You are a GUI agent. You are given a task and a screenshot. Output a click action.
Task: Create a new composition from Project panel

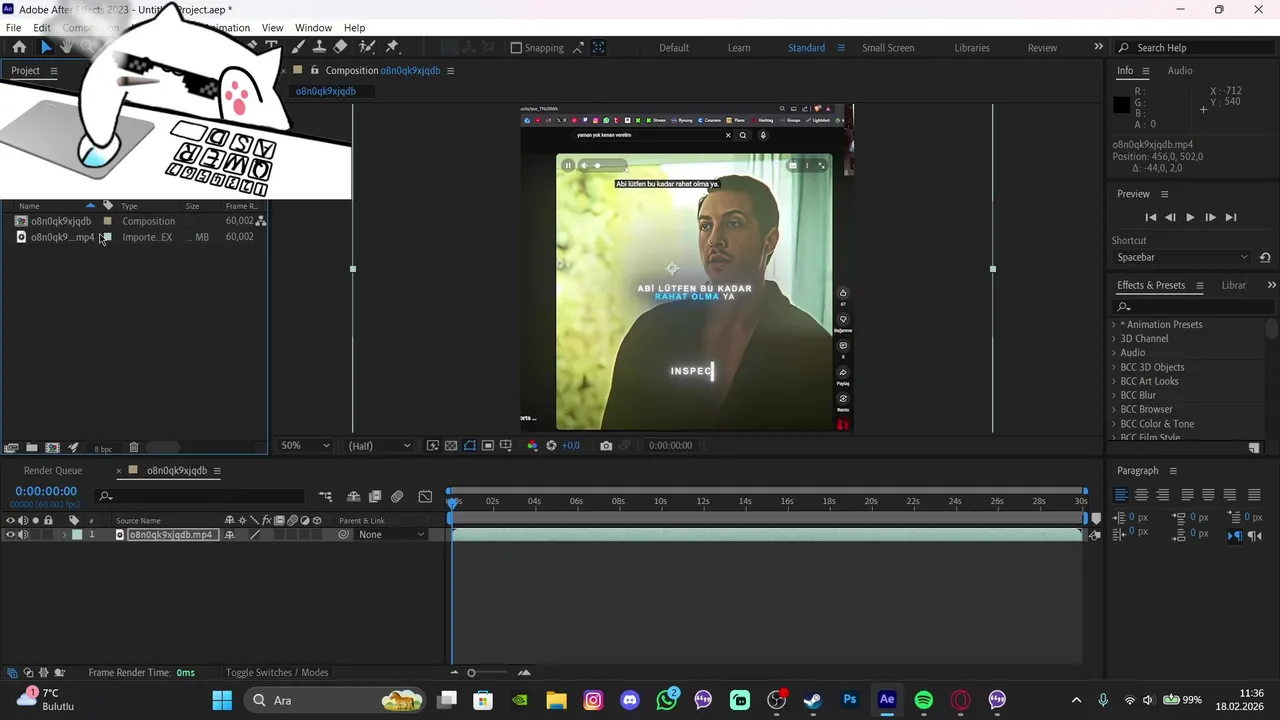coord(52,448)
